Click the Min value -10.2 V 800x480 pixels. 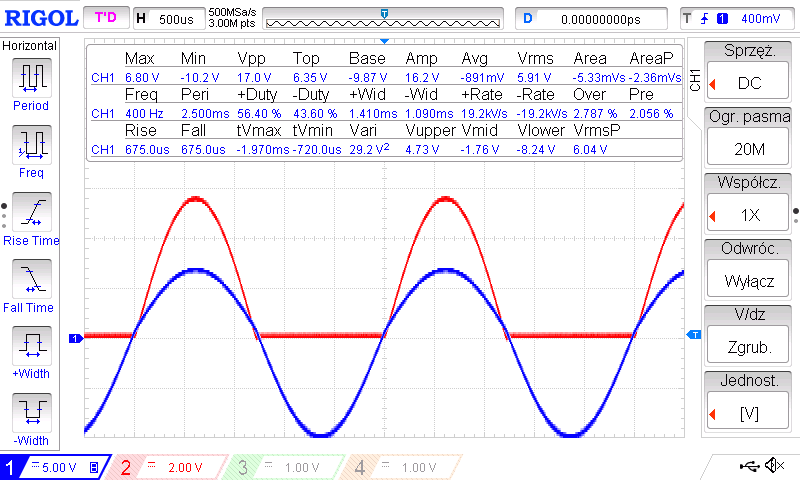tap(199, 78)
